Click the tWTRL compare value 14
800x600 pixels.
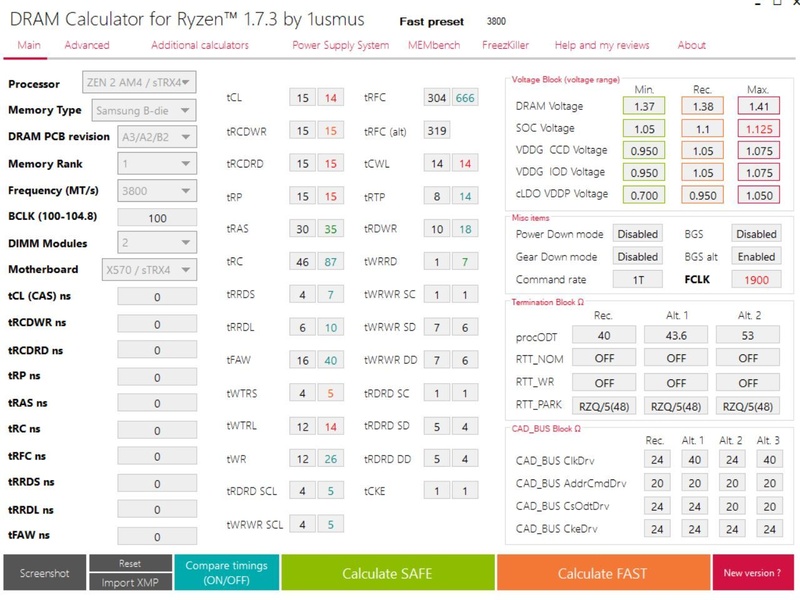(331, 426)
